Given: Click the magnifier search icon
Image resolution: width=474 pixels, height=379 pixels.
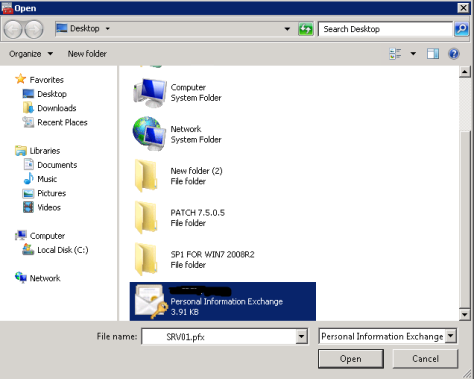Looking at the screenshot, I should [461, 29].
